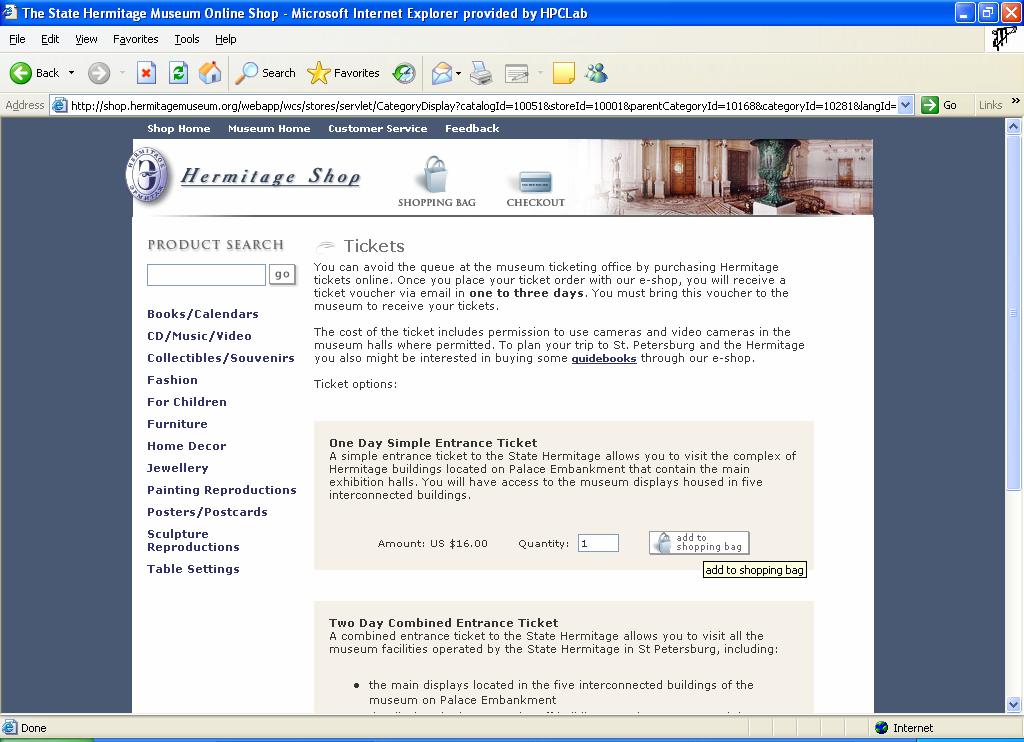Open the History clock icon
1024x742 pixels.
pyautogui.click(x=404, y=73)
